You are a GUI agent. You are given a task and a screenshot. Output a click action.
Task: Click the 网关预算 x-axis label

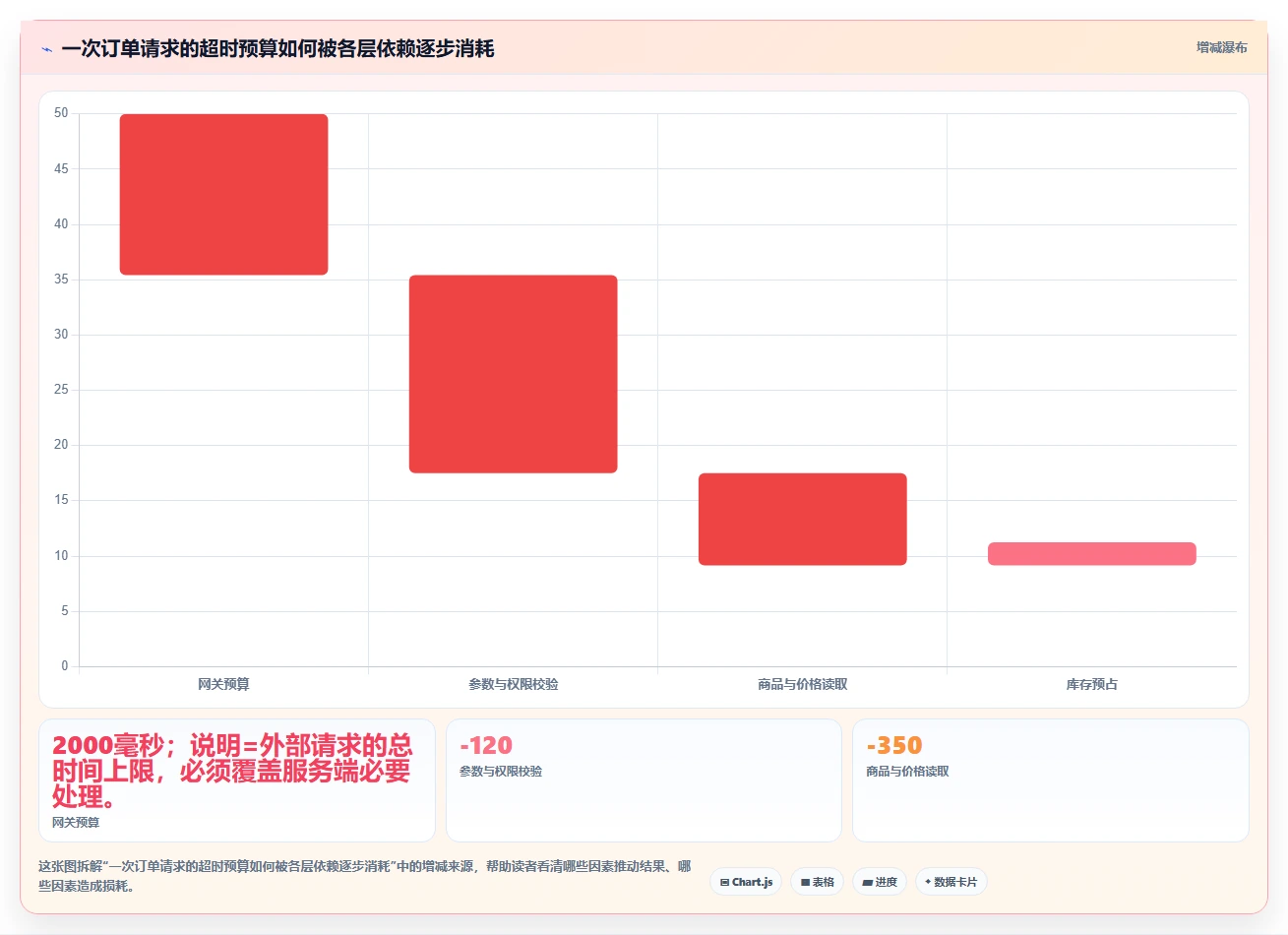(223, 684)
